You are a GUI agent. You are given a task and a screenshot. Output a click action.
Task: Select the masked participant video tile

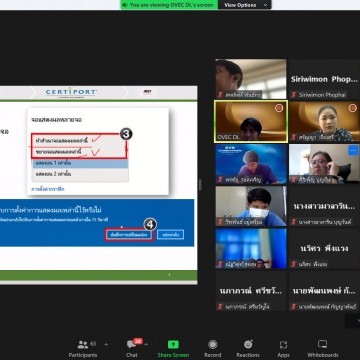[x=251, y=206]
